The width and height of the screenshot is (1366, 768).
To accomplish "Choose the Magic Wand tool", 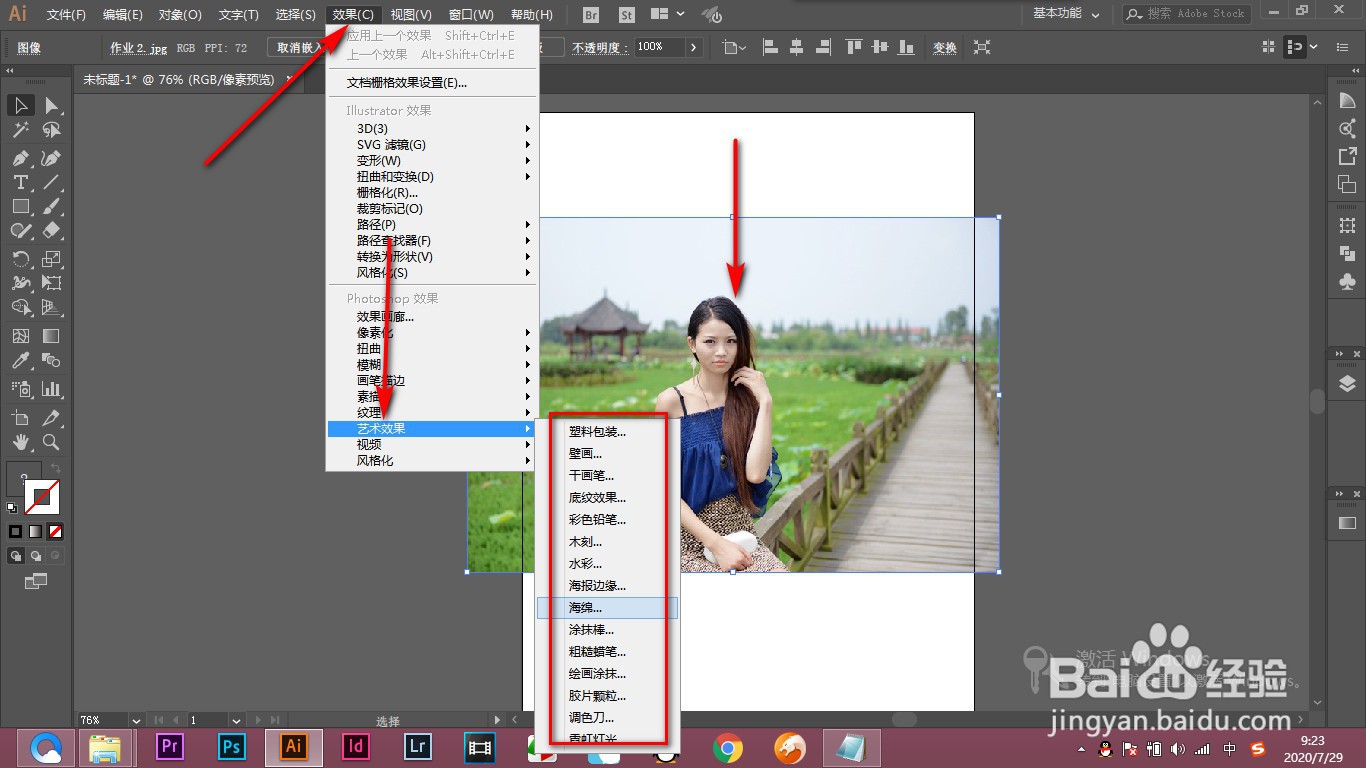I will click(21, 130).
